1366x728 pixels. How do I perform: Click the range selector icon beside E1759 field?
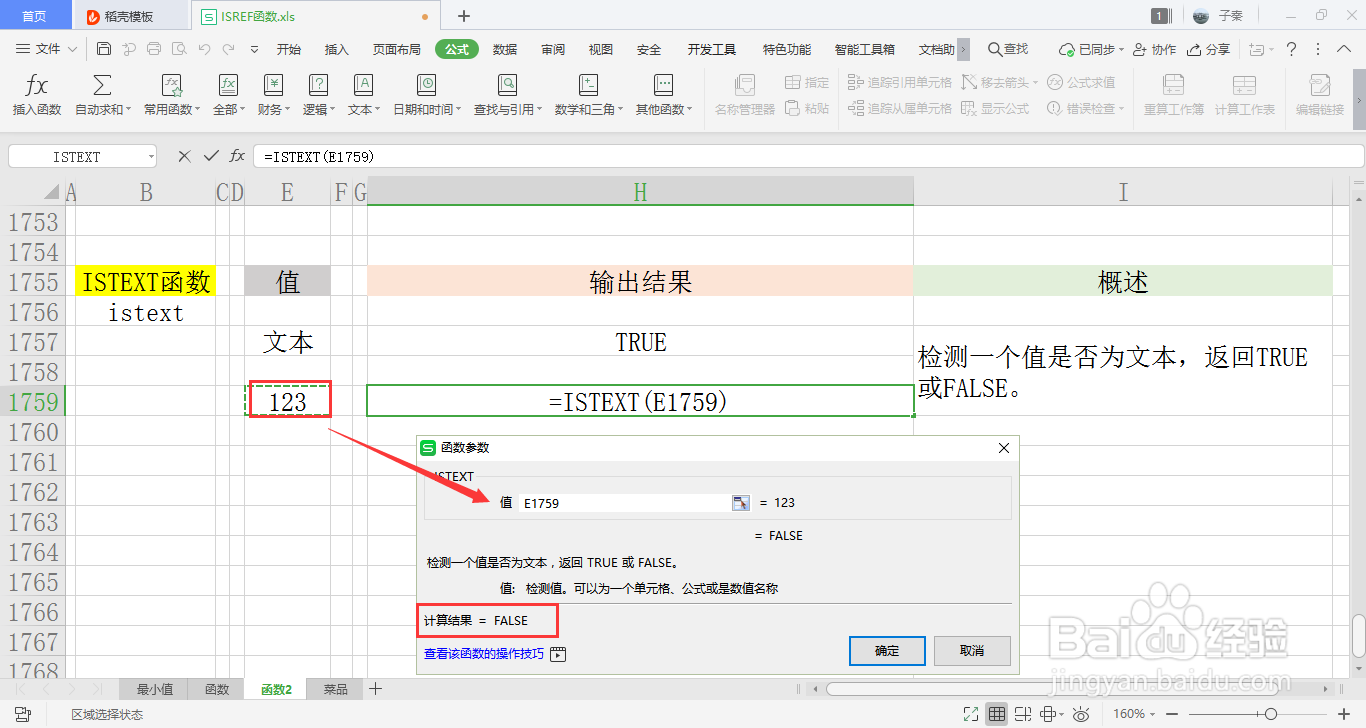740,502
